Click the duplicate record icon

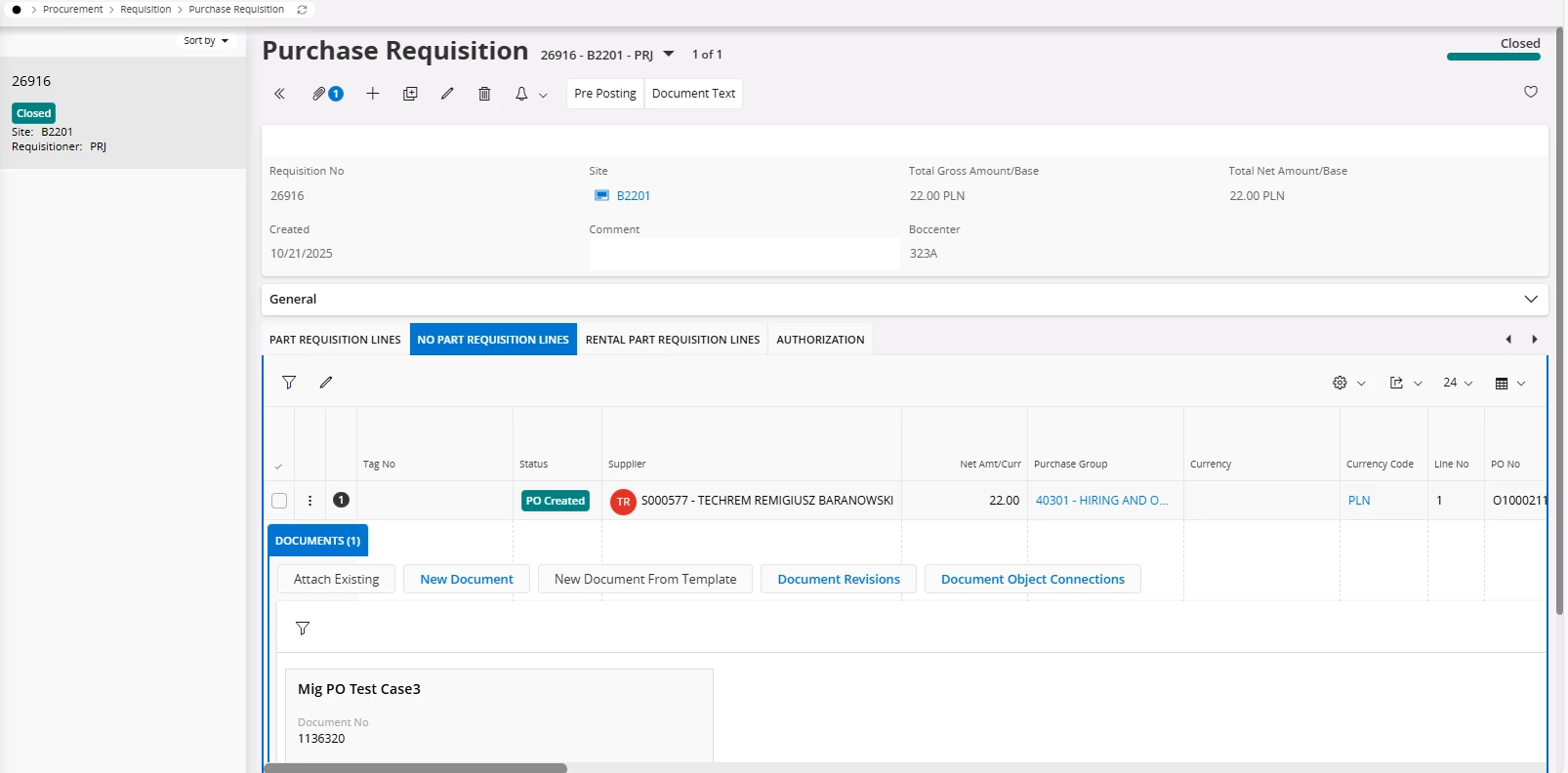coord(410,94)
